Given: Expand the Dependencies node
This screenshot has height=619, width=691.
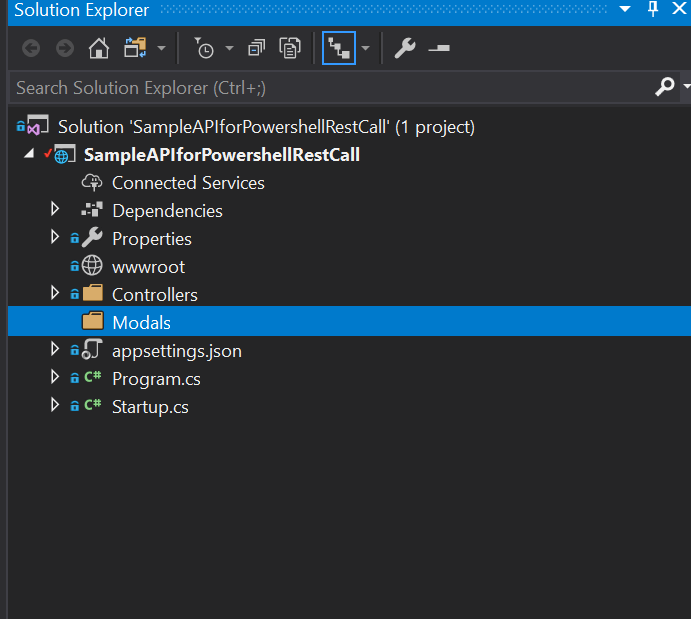Looking at the screenshot, I should pos(56,211).
